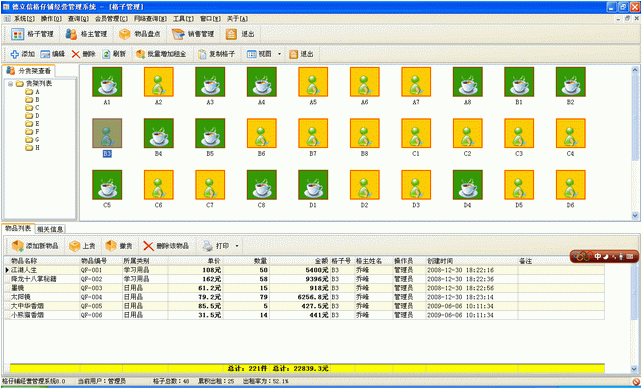Select the B4 coffee-cup cell
The width and height of the screenshot is (642, 389).
[158, 133]
